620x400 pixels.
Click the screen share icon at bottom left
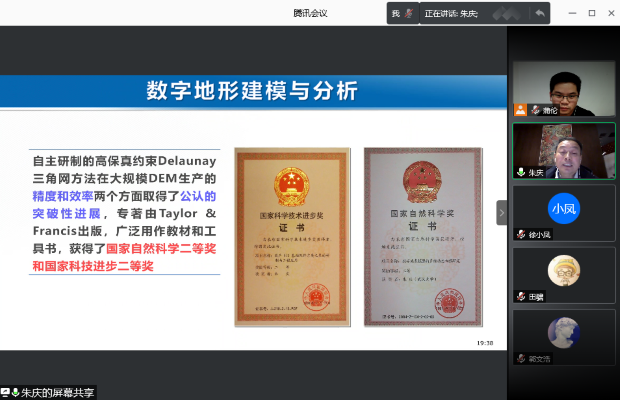(x=7, y=392)
